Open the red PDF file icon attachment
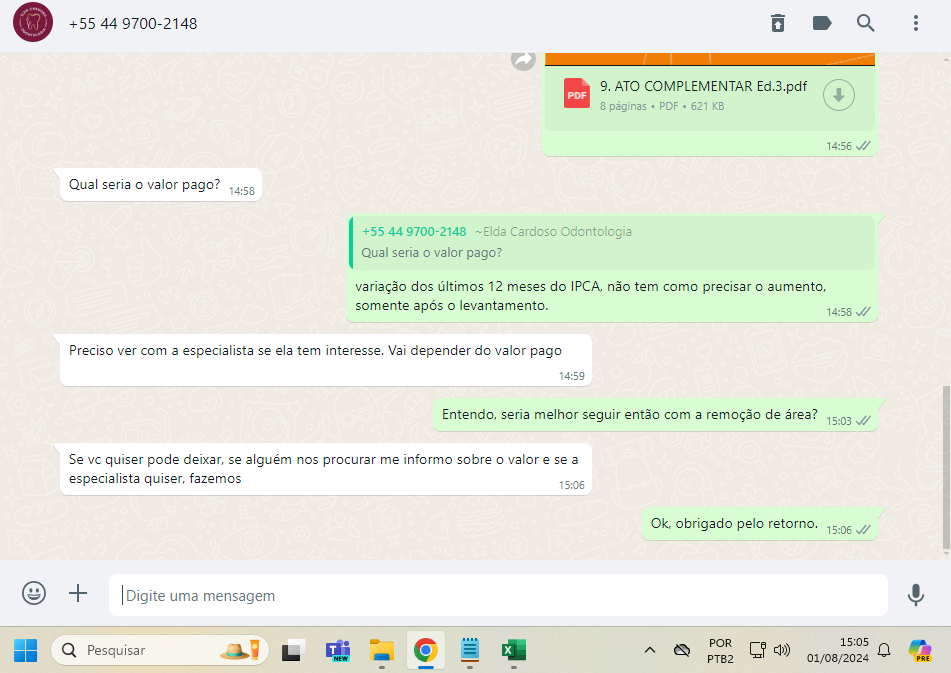The height and width of the screenshot is (673, 951). (x=577, y=94)
